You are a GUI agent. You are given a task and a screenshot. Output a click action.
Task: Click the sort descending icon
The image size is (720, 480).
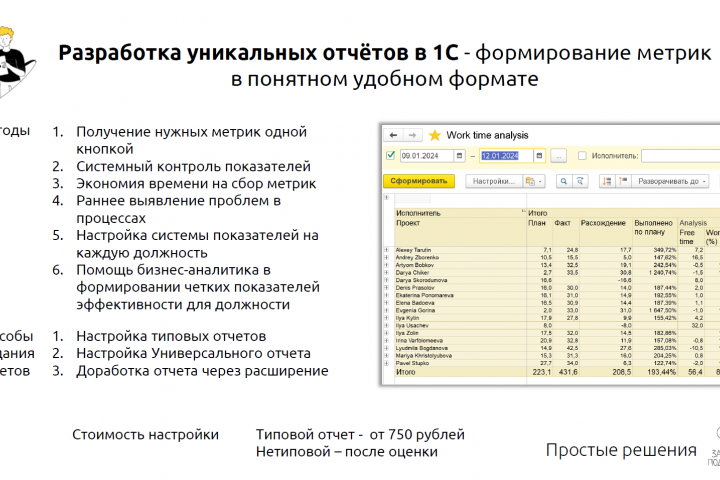(607, 181)
